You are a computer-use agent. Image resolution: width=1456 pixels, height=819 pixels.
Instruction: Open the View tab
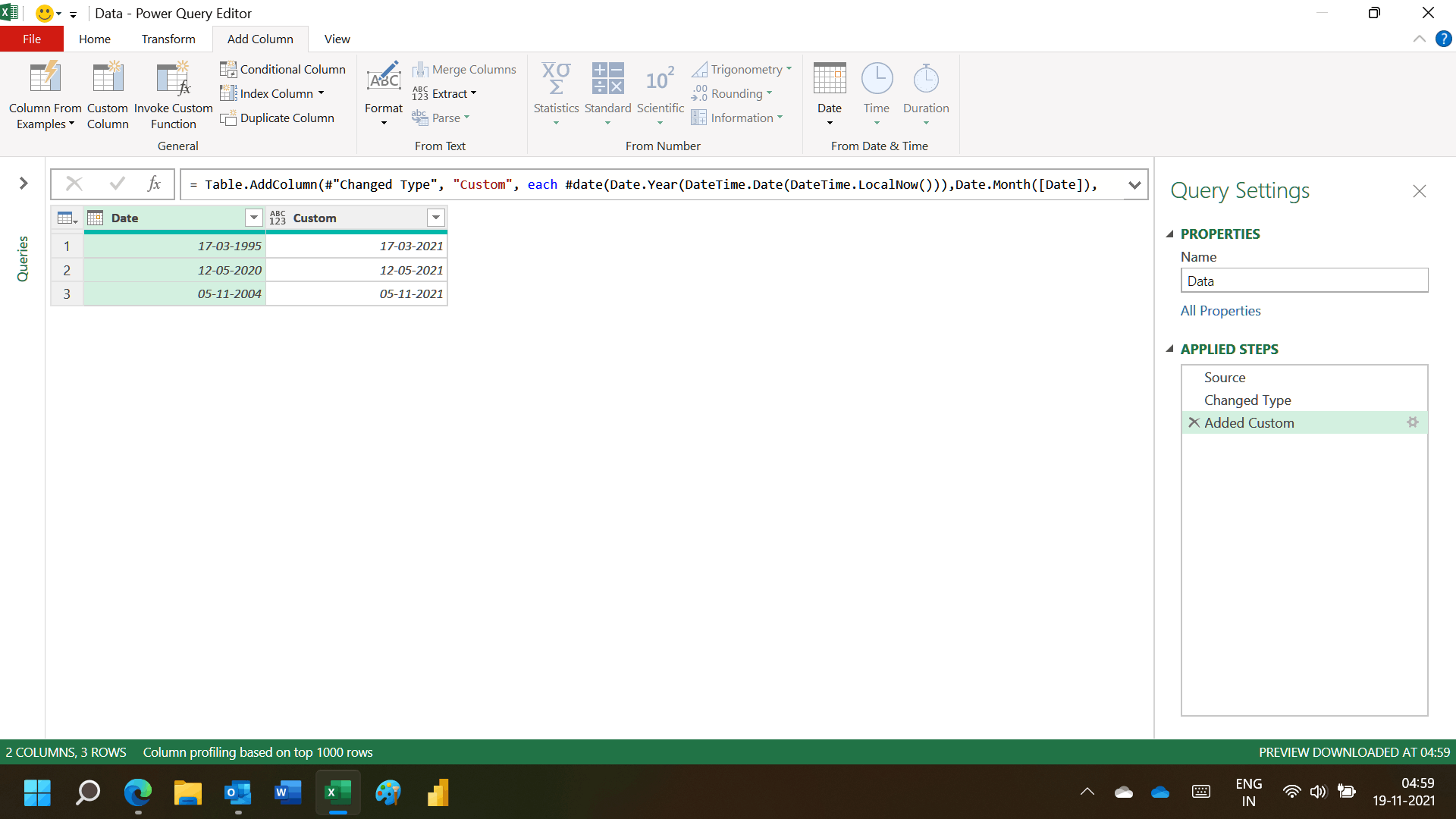[337, 39]
